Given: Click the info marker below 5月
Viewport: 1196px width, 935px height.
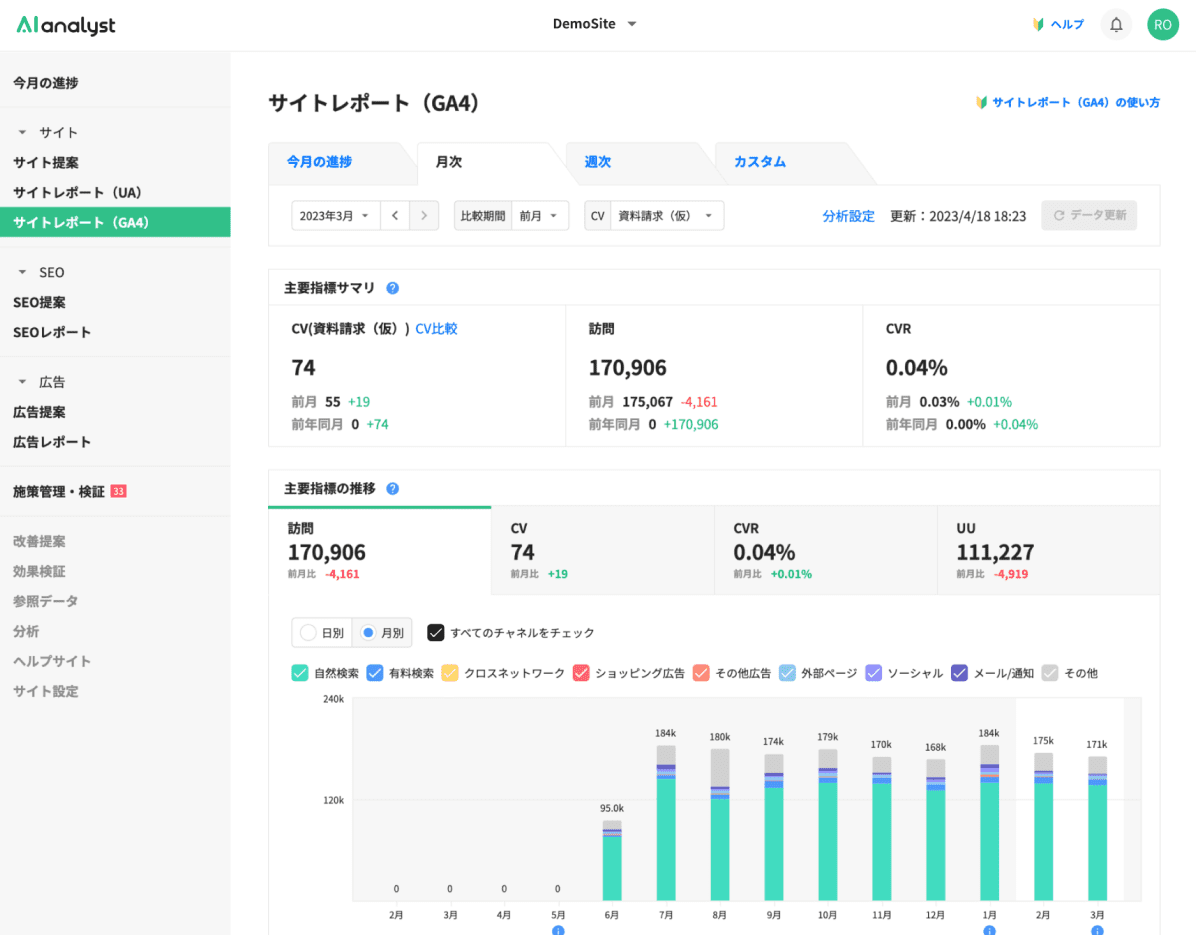Looking at the screenshot, I should pos(558,930).
